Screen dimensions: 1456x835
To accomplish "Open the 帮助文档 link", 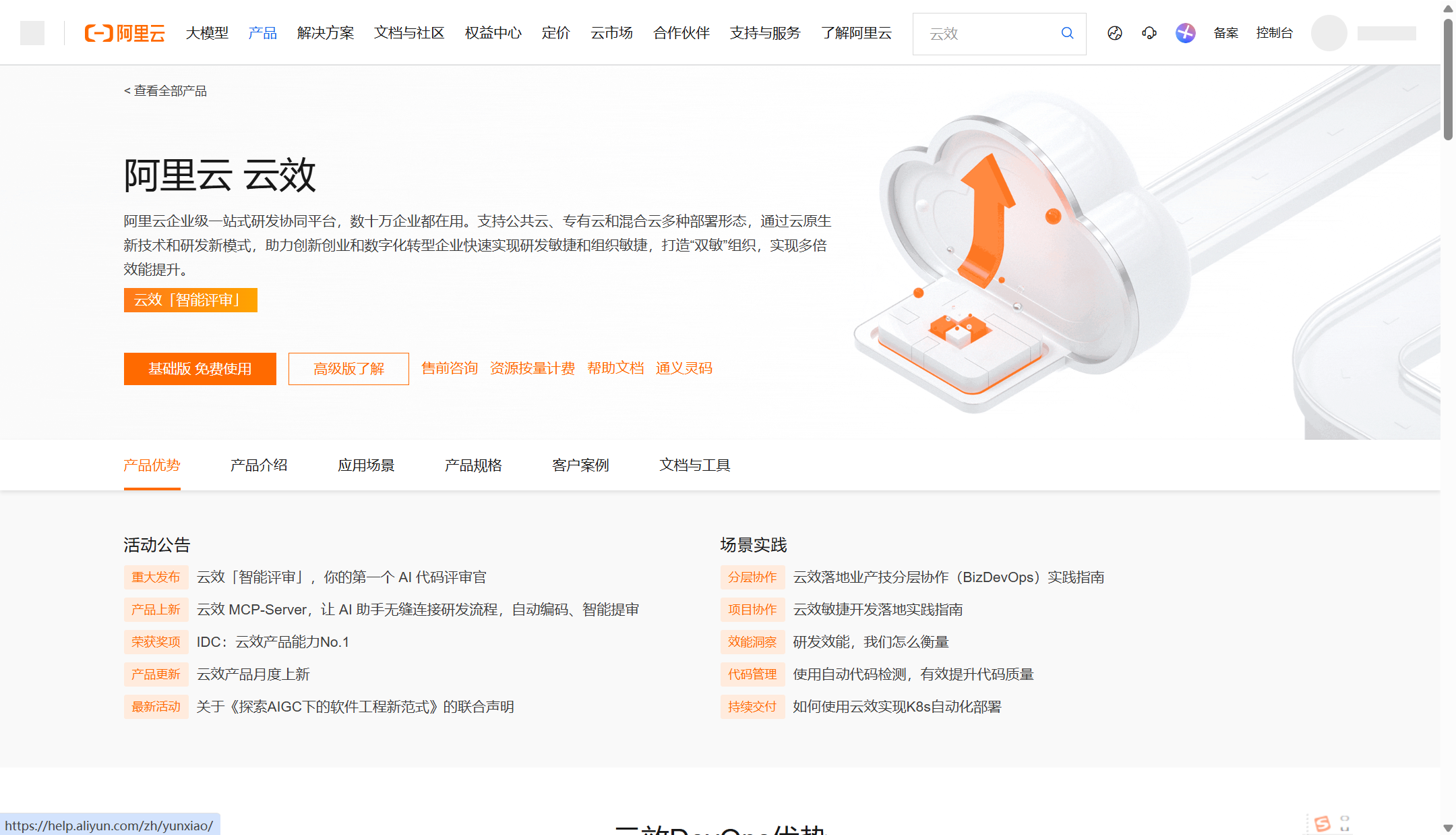I will [x=615, y=368].
